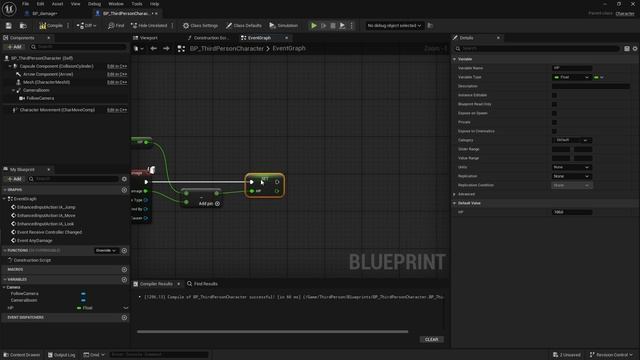640x360 pixels.
Task: Add new function with plus icon
Action: (124, 251)
